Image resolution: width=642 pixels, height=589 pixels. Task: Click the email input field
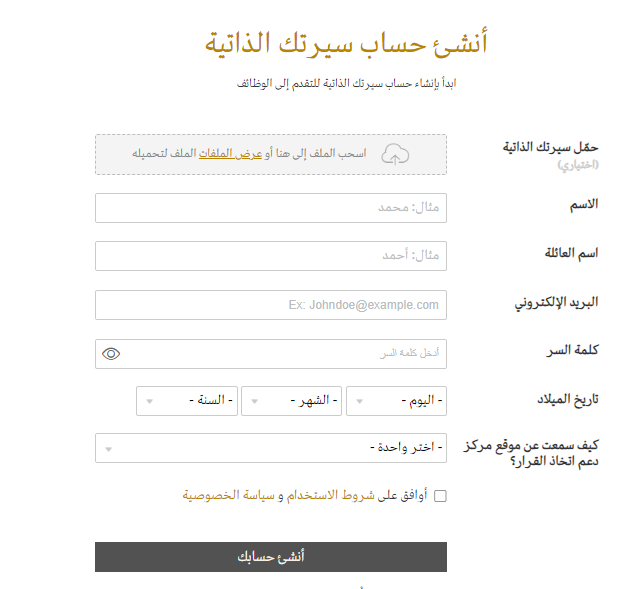point(271,305)
